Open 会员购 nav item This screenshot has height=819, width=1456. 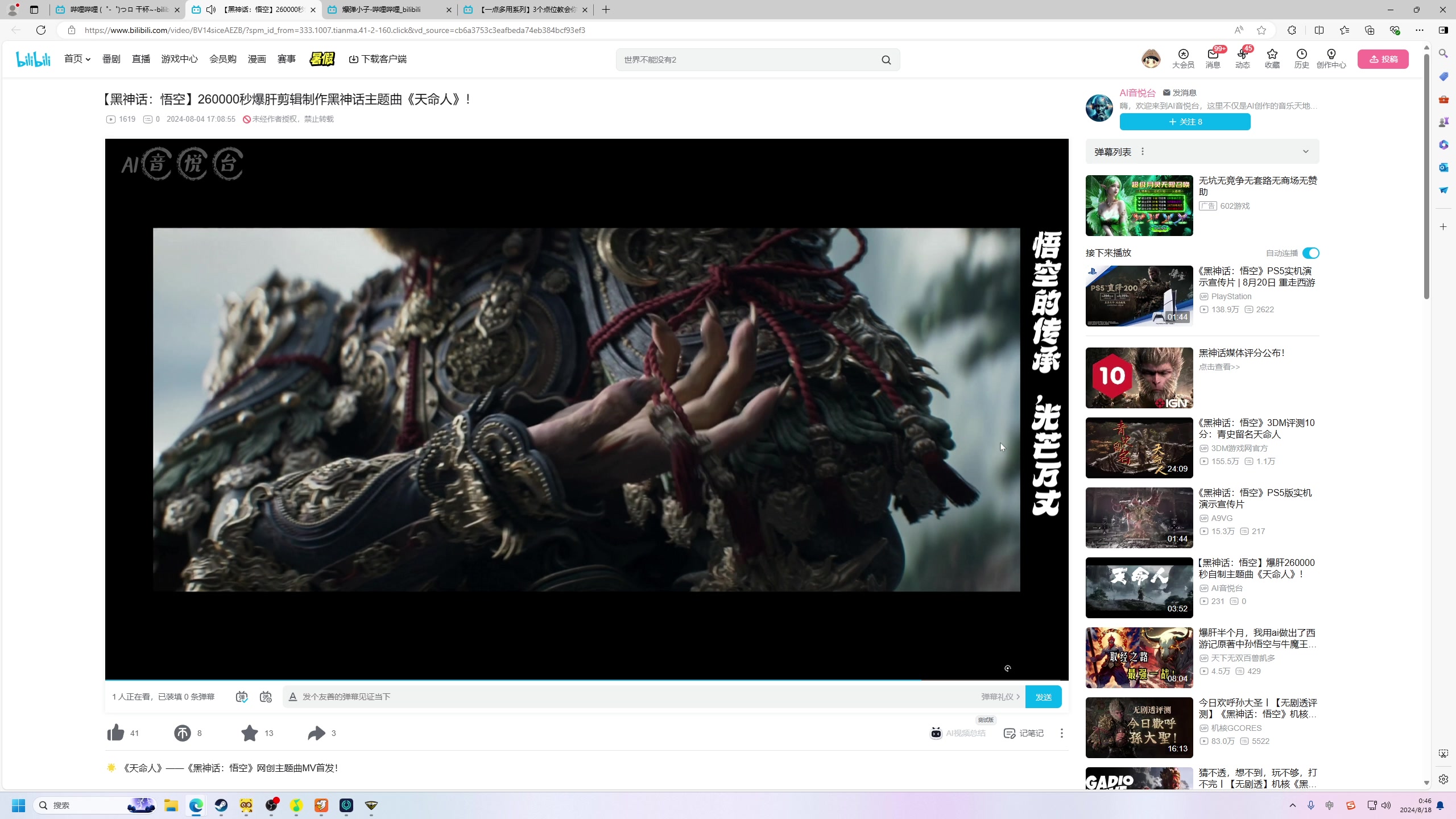pos(222,59)
